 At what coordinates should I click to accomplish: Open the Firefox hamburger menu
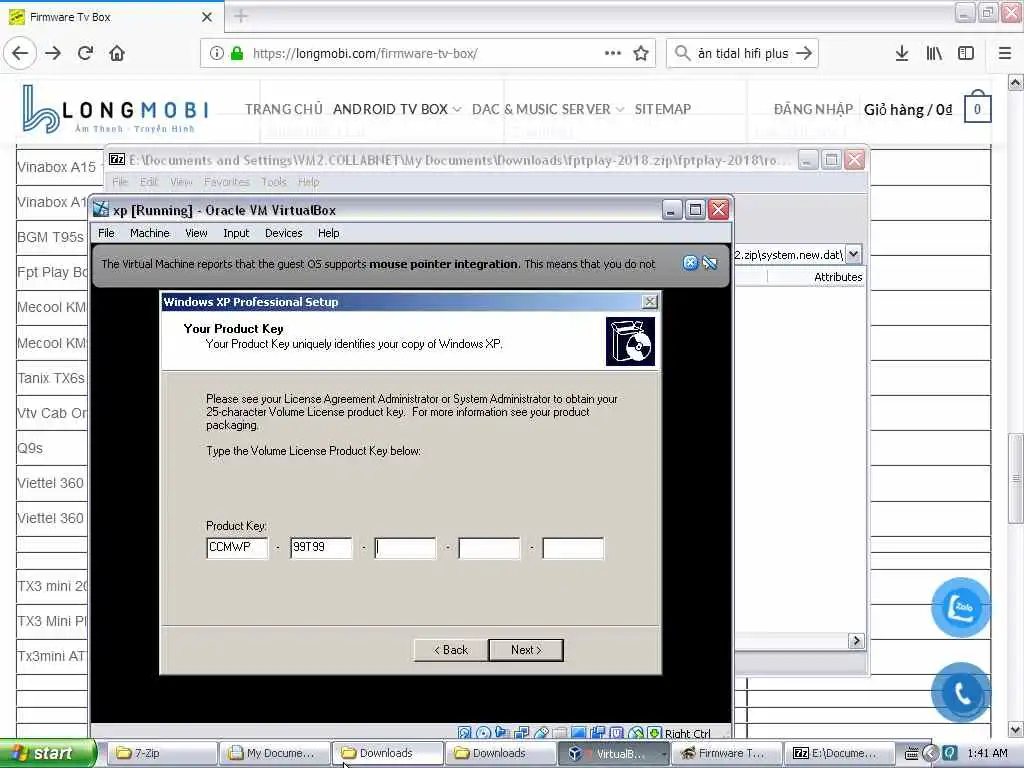click(1005, 53)
